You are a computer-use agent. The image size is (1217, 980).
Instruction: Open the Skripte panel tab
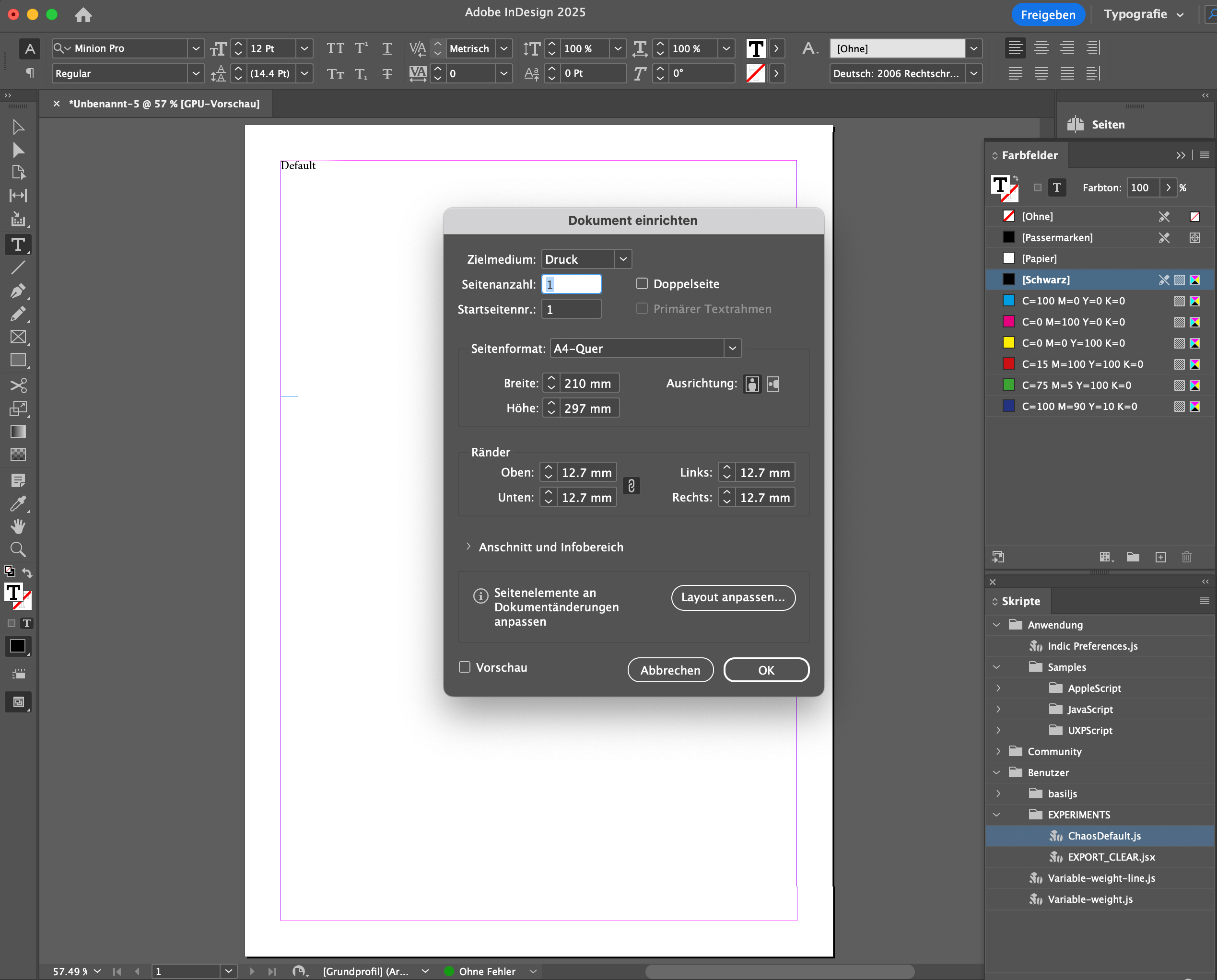(1019, 601)
